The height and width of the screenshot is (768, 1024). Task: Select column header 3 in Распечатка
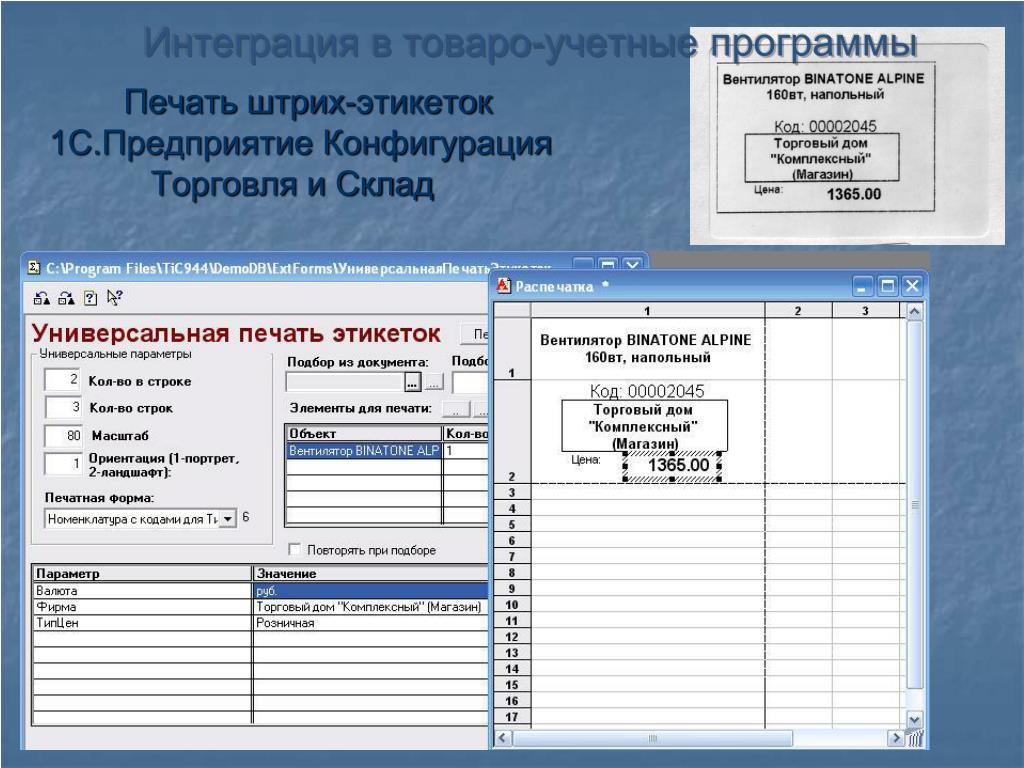click(866, 310)
